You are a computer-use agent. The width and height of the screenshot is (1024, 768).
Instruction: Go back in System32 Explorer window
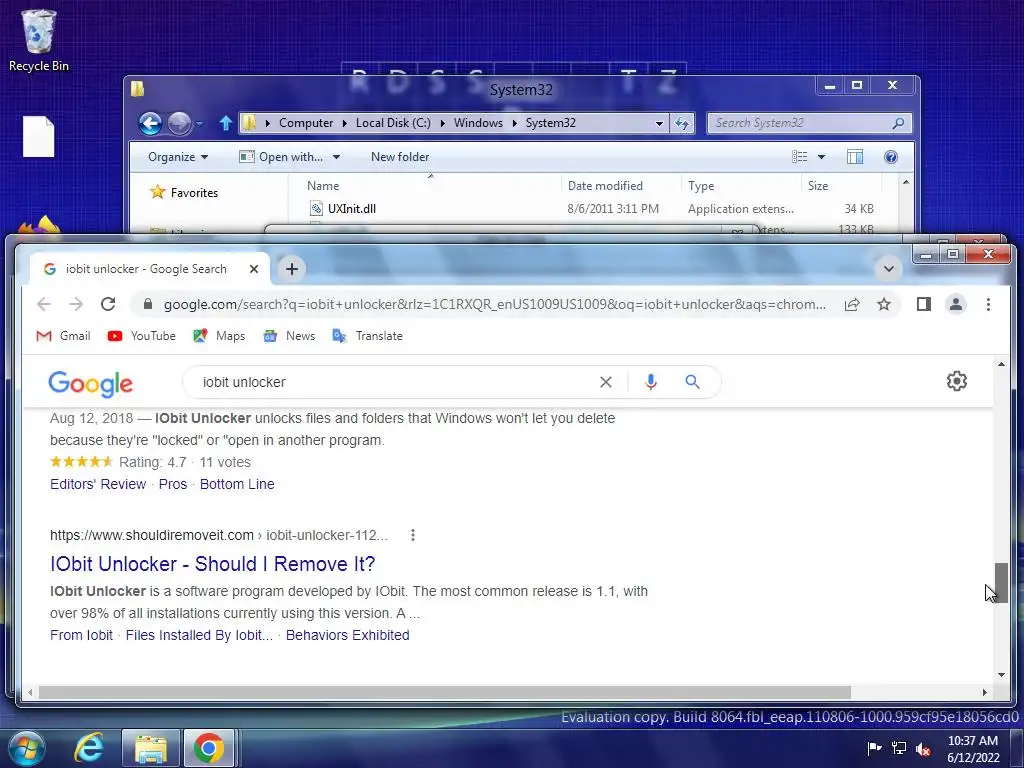(x=150, y=123)
